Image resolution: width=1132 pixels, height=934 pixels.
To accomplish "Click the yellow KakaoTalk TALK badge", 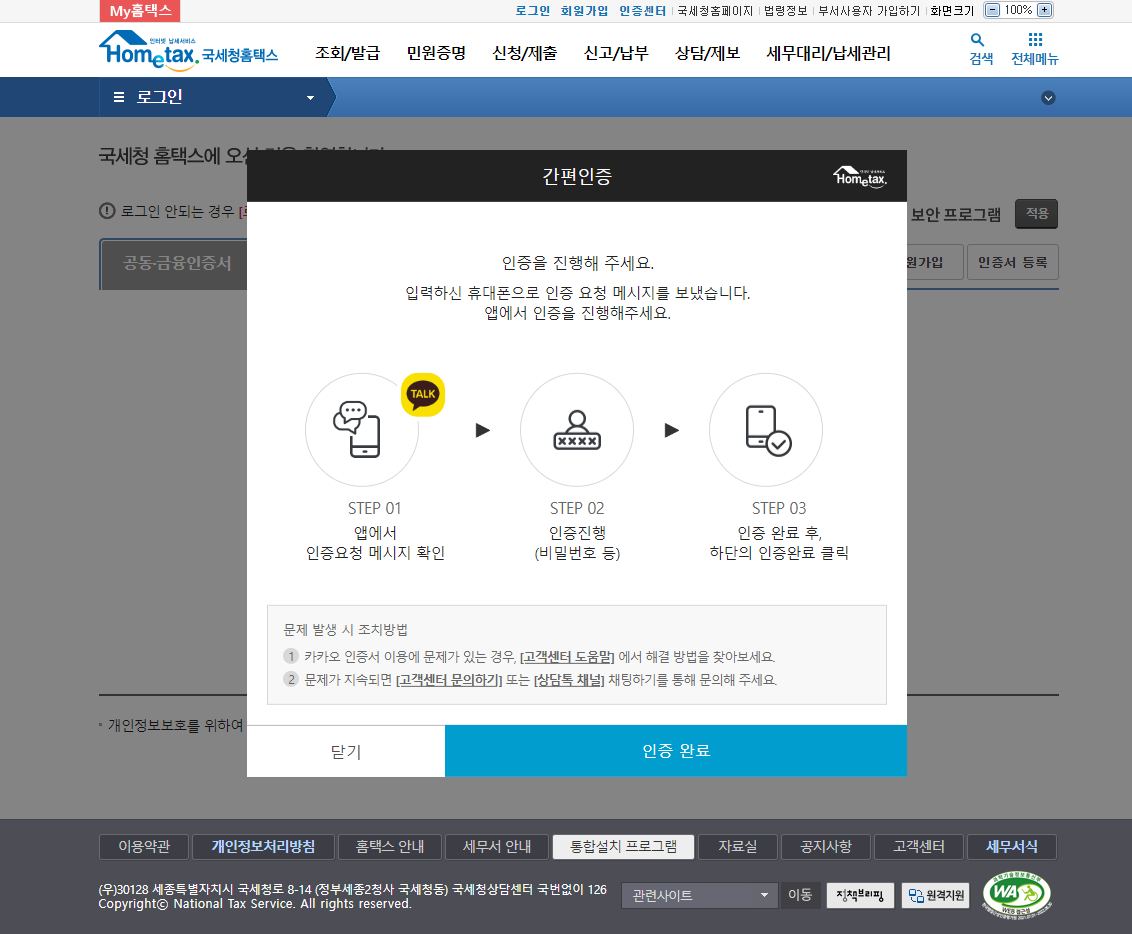I will [x=422, y=394].
